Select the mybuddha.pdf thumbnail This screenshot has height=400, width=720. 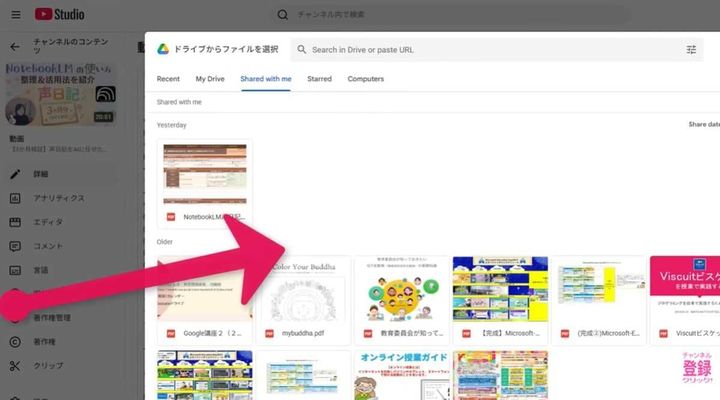click(x=304, y=289)
